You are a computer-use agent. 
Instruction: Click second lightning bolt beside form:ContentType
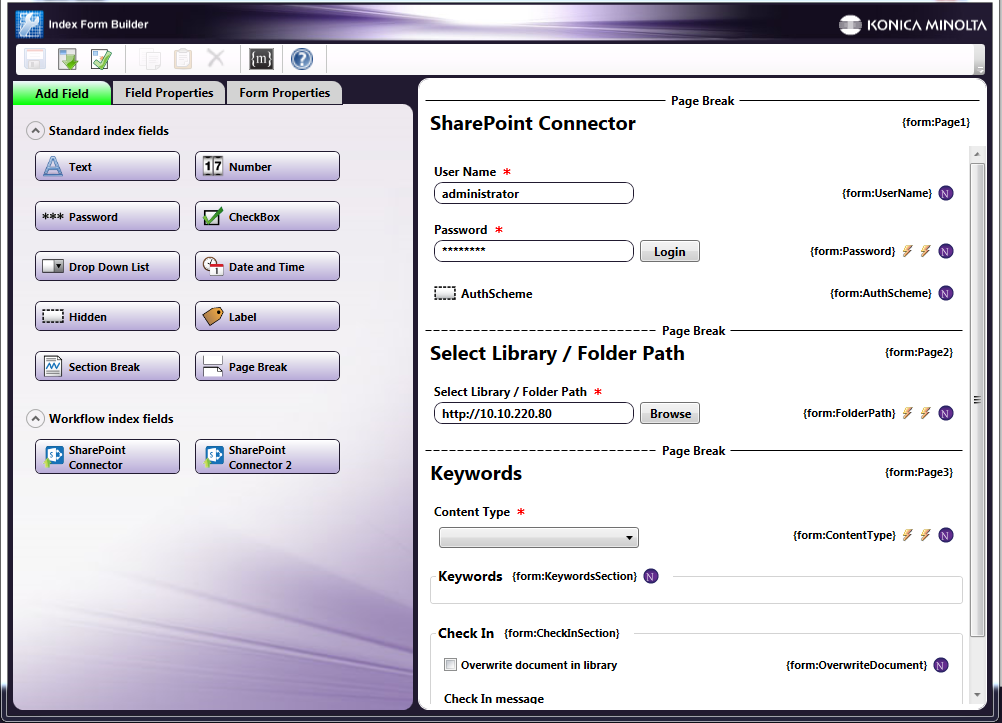click(x=925, y=535)
